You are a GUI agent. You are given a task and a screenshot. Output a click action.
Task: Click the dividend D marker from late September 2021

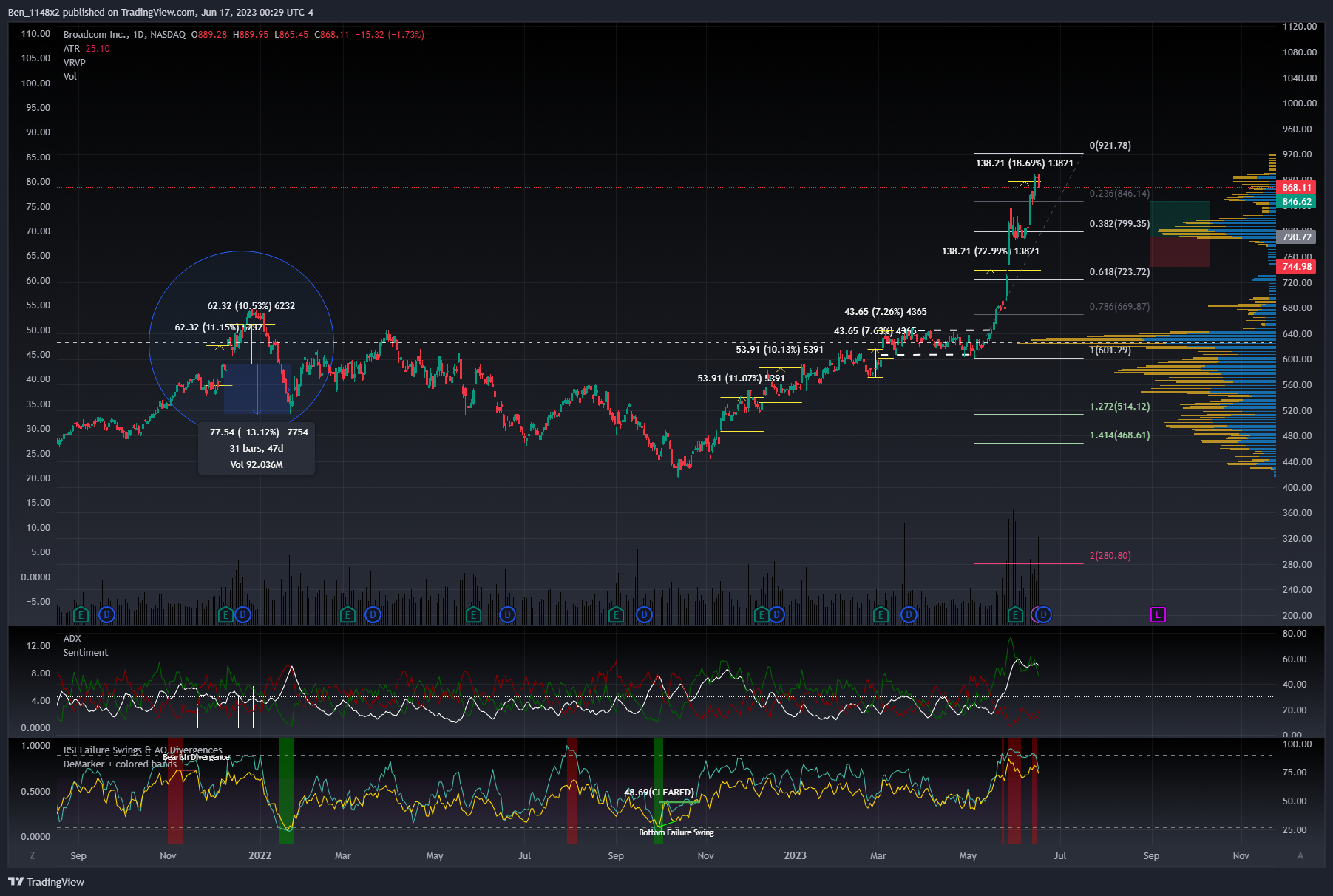pos(106,614)
